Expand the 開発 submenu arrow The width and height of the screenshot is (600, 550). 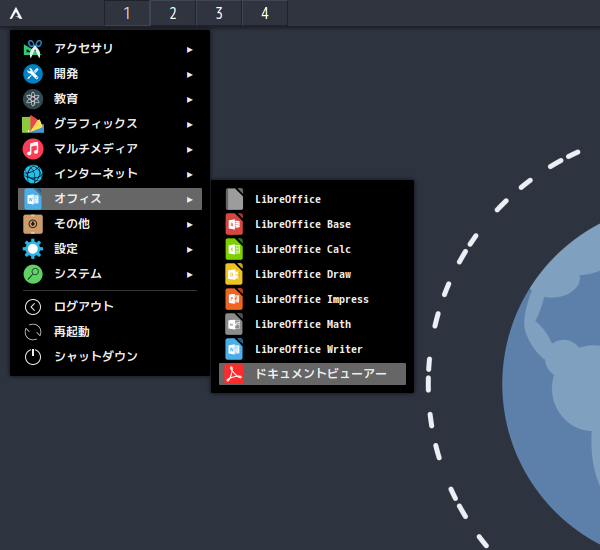click(189, 75)
